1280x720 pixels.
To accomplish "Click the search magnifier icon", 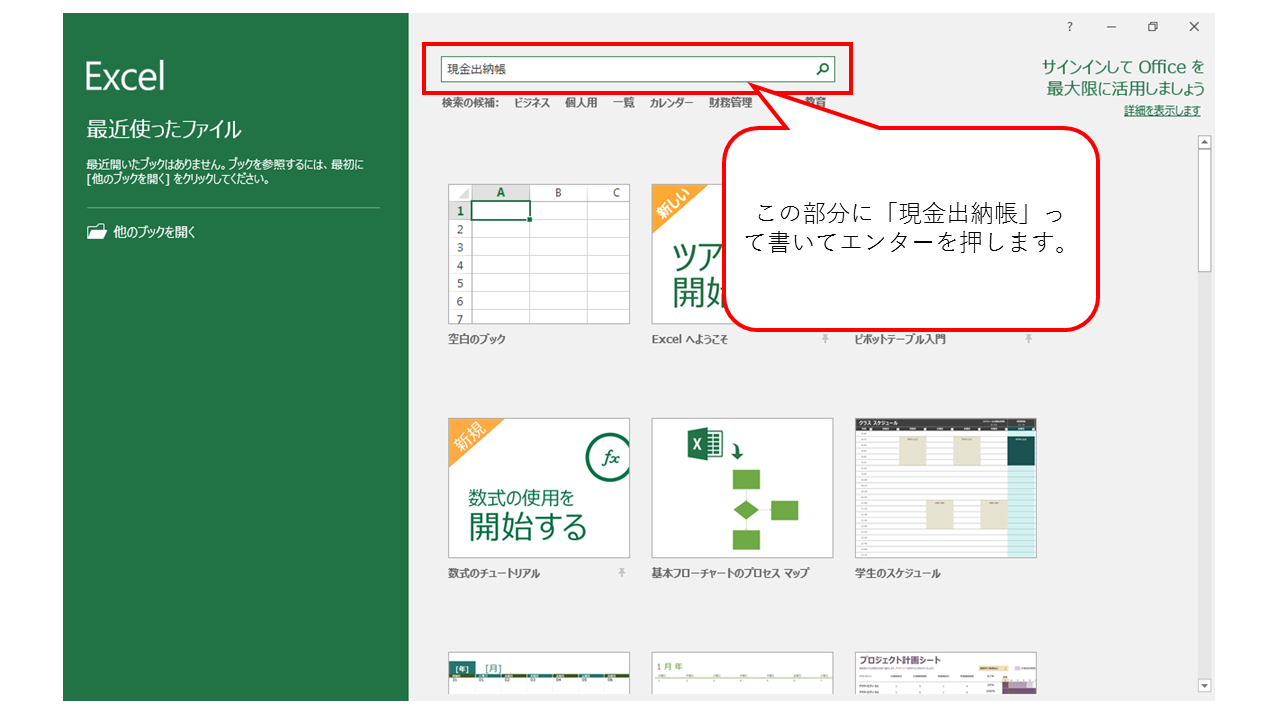I will pos(823,69).
